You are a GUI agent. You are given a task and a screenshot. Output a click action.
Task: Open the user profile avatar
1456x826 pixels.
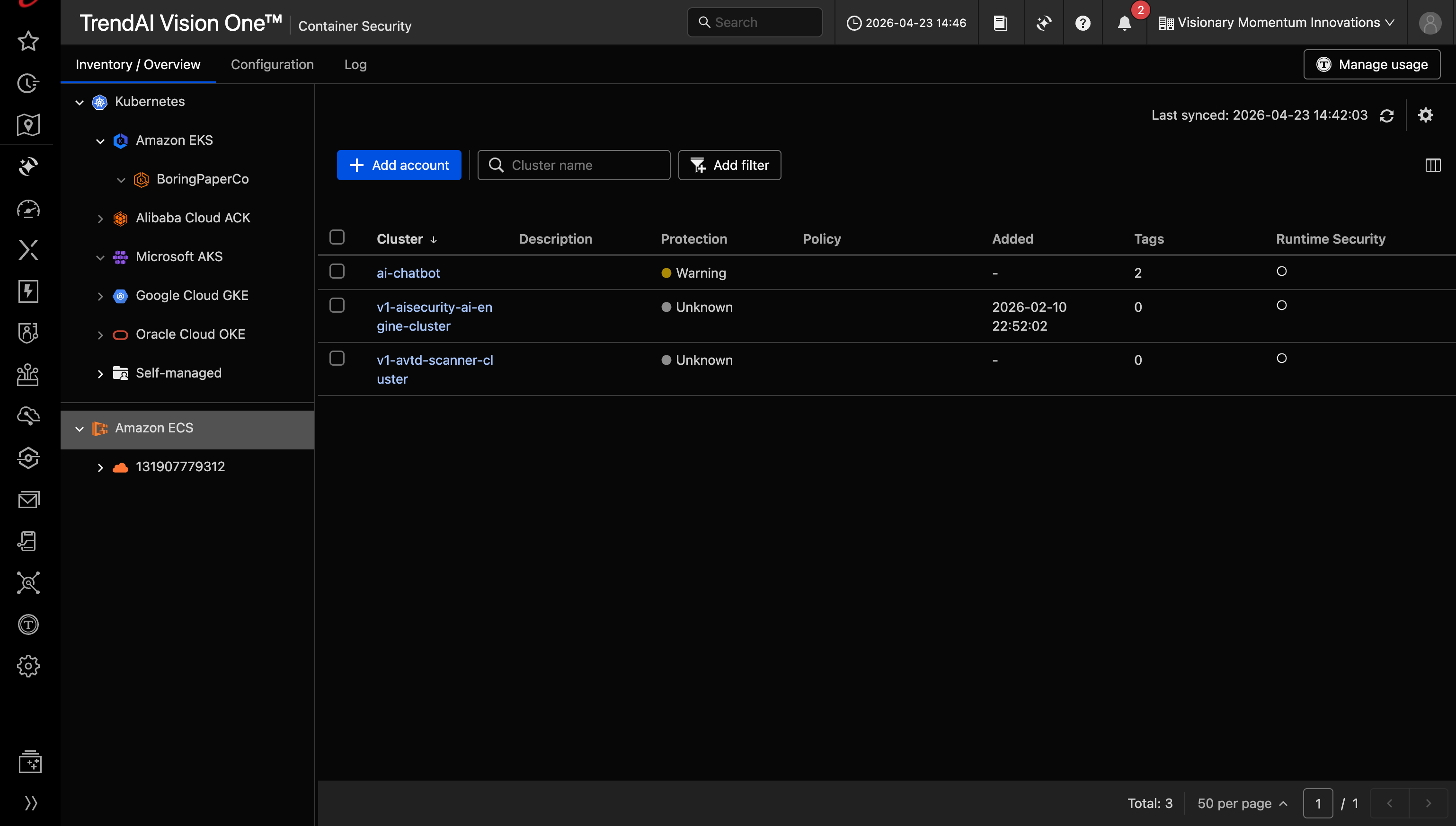[x=1430, y=23]
